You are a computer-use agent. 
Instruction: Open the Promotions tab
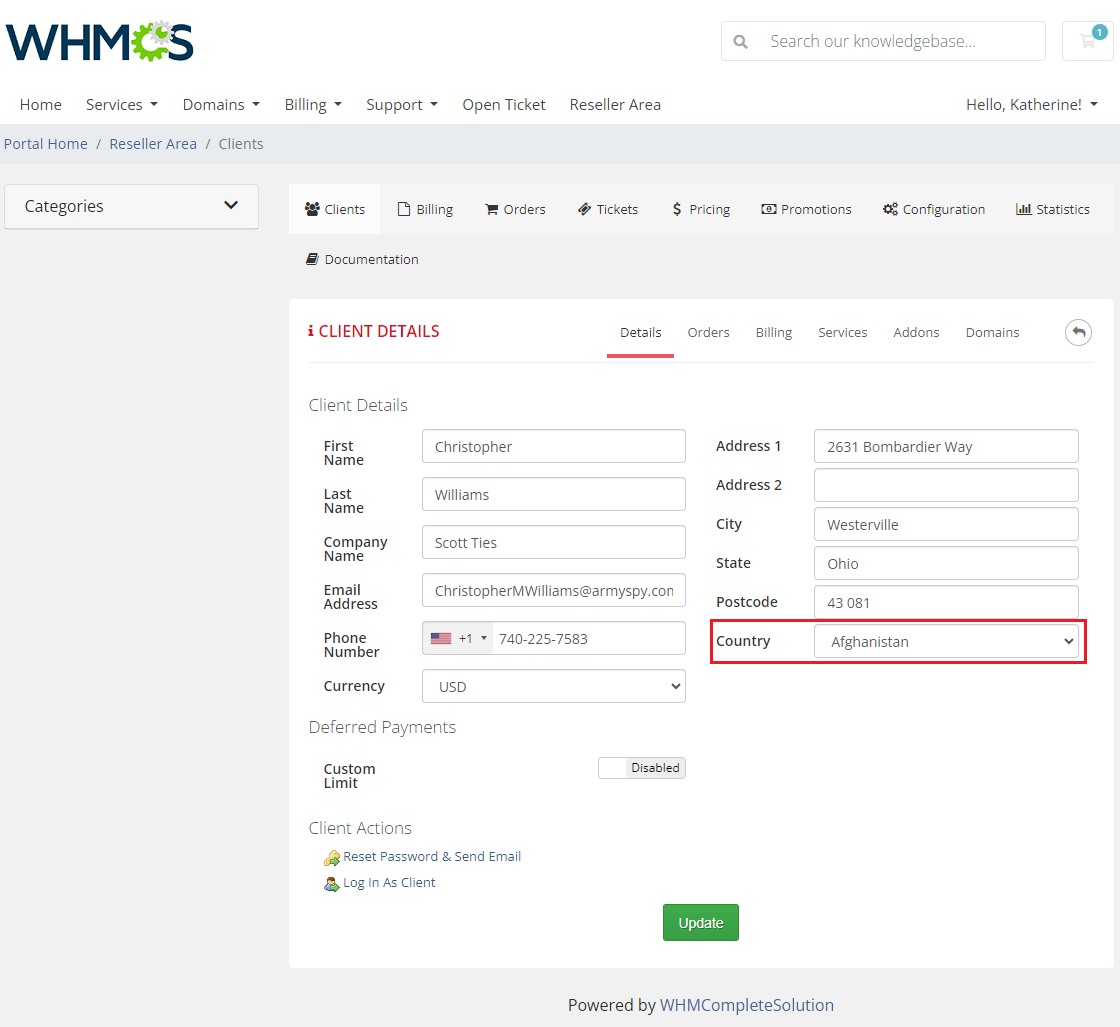[x=806, y=209]
